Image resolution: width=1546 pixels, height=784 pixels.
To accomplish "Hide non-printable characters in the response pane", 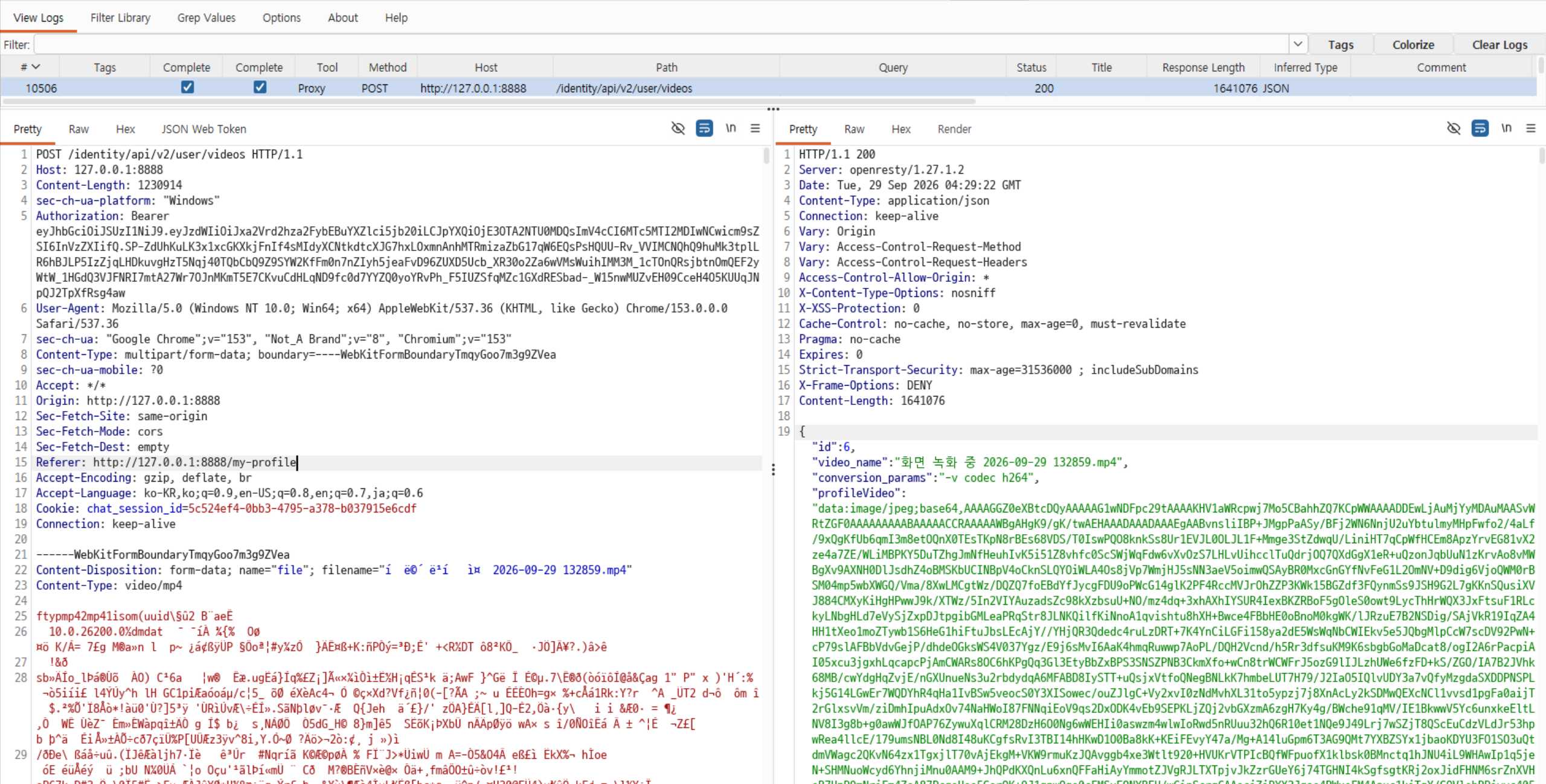I will click(1454, 128).
